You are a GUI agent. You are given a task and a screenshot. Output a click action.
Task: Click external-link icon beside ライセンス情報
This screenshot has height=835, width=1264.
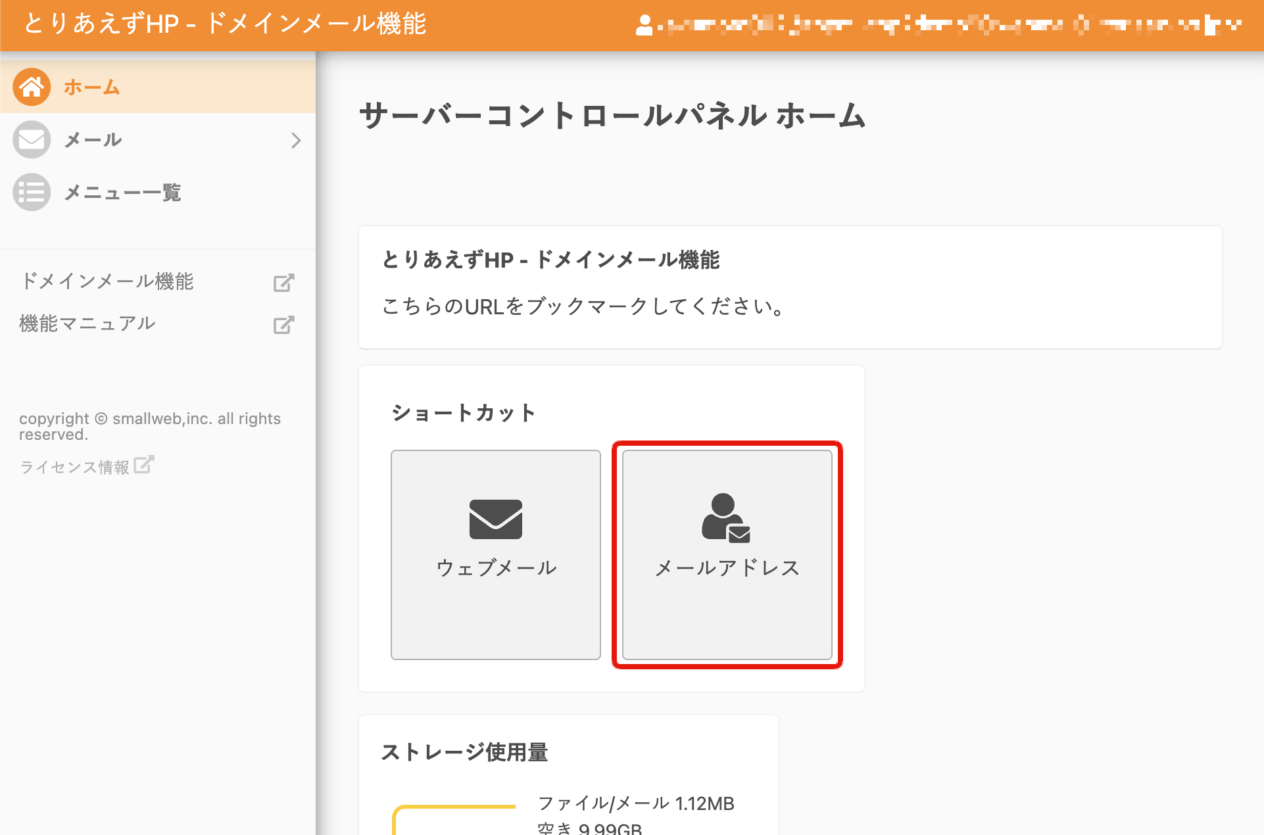[x=144, y=465]
